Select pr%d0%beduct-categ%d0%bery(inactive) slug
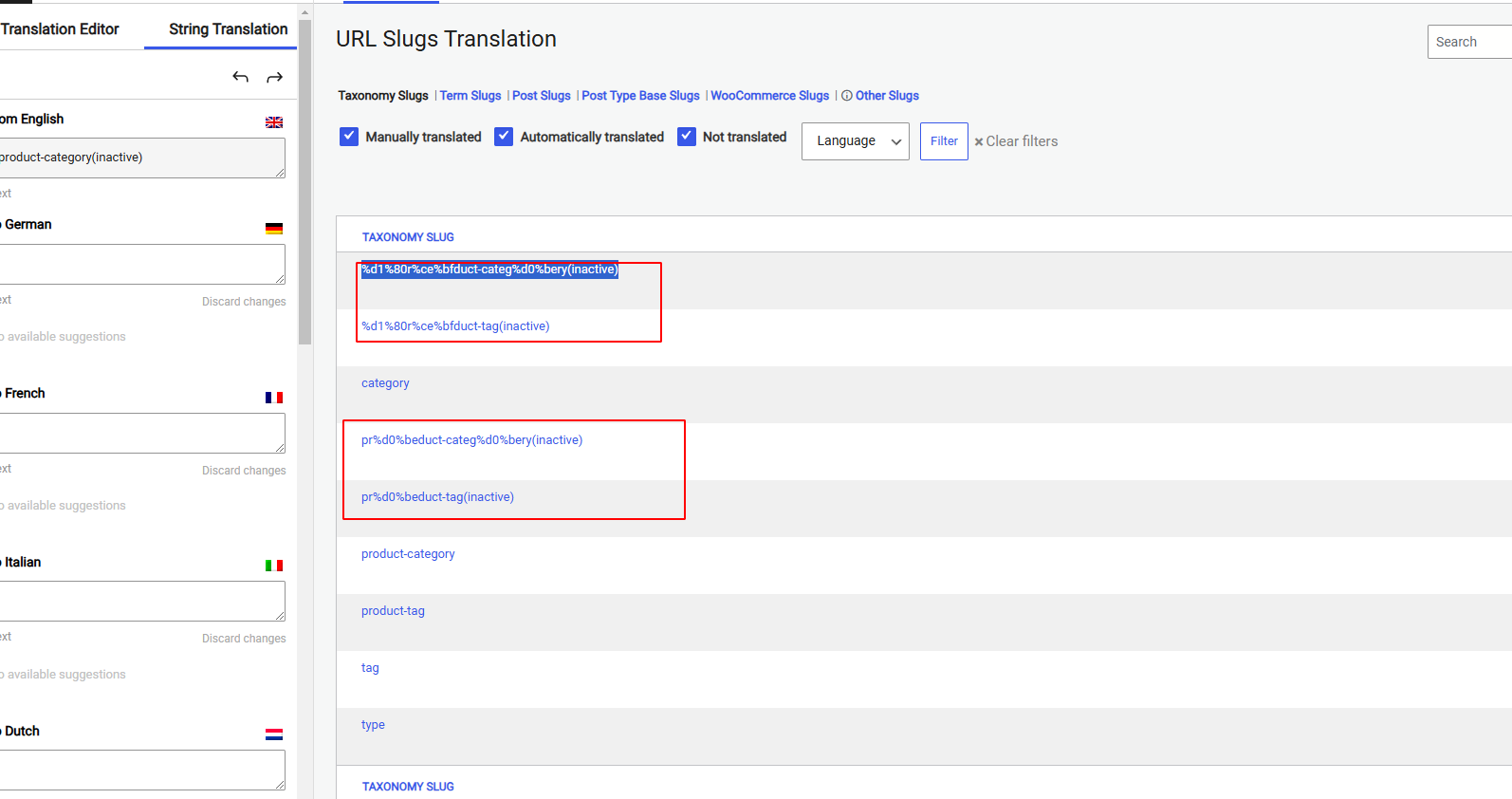1512x799 pixels. tap(471, 440)
